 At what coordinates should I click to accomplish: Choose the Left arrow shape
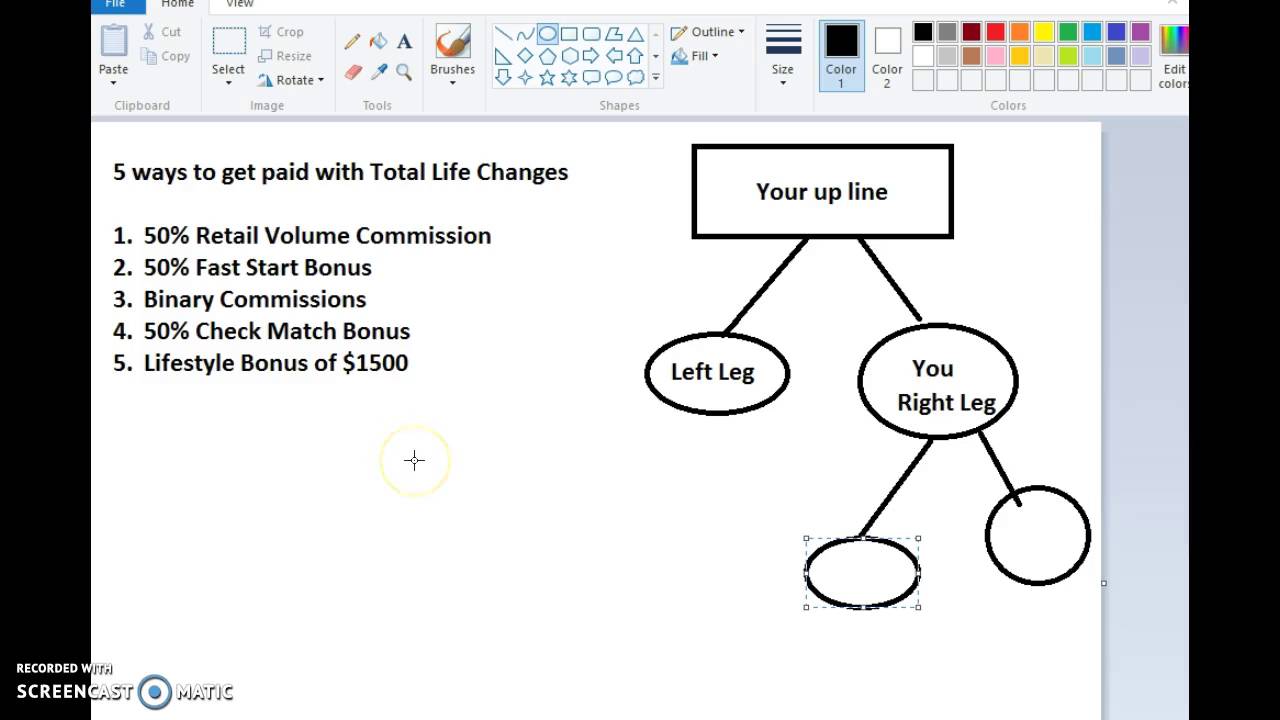613,56
